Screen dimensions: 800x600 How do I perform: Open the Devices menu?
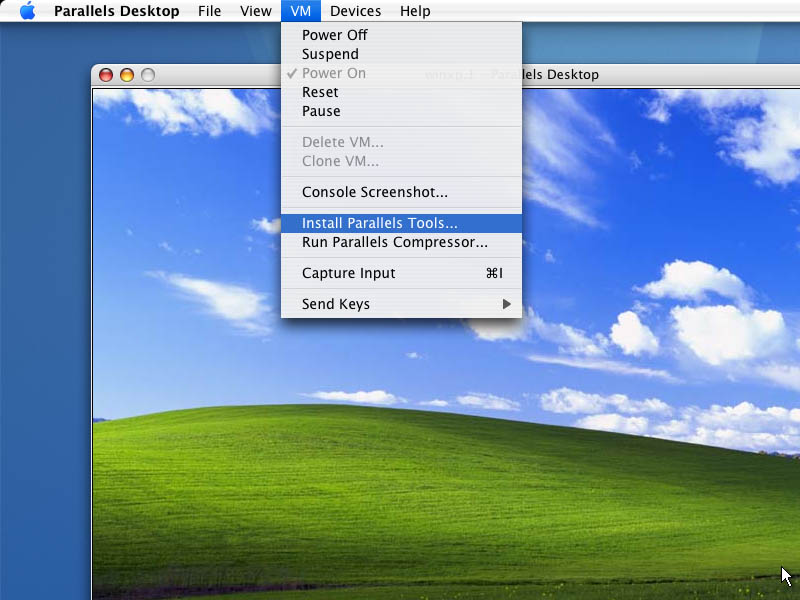[x=355, y=11]
